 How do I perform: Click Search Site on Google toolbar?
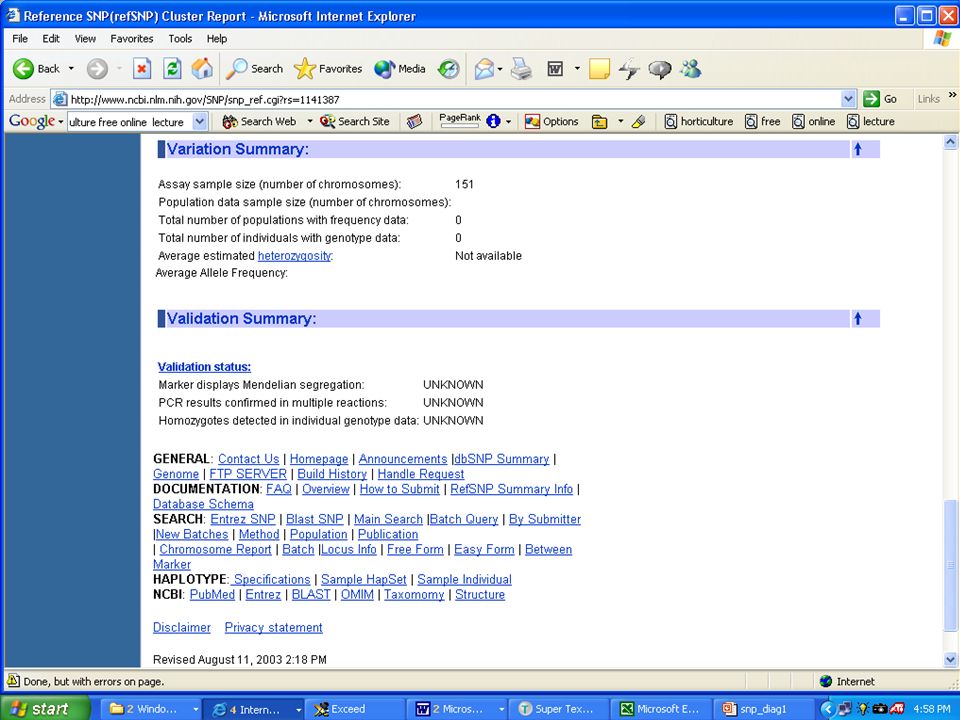click(355, 121)
